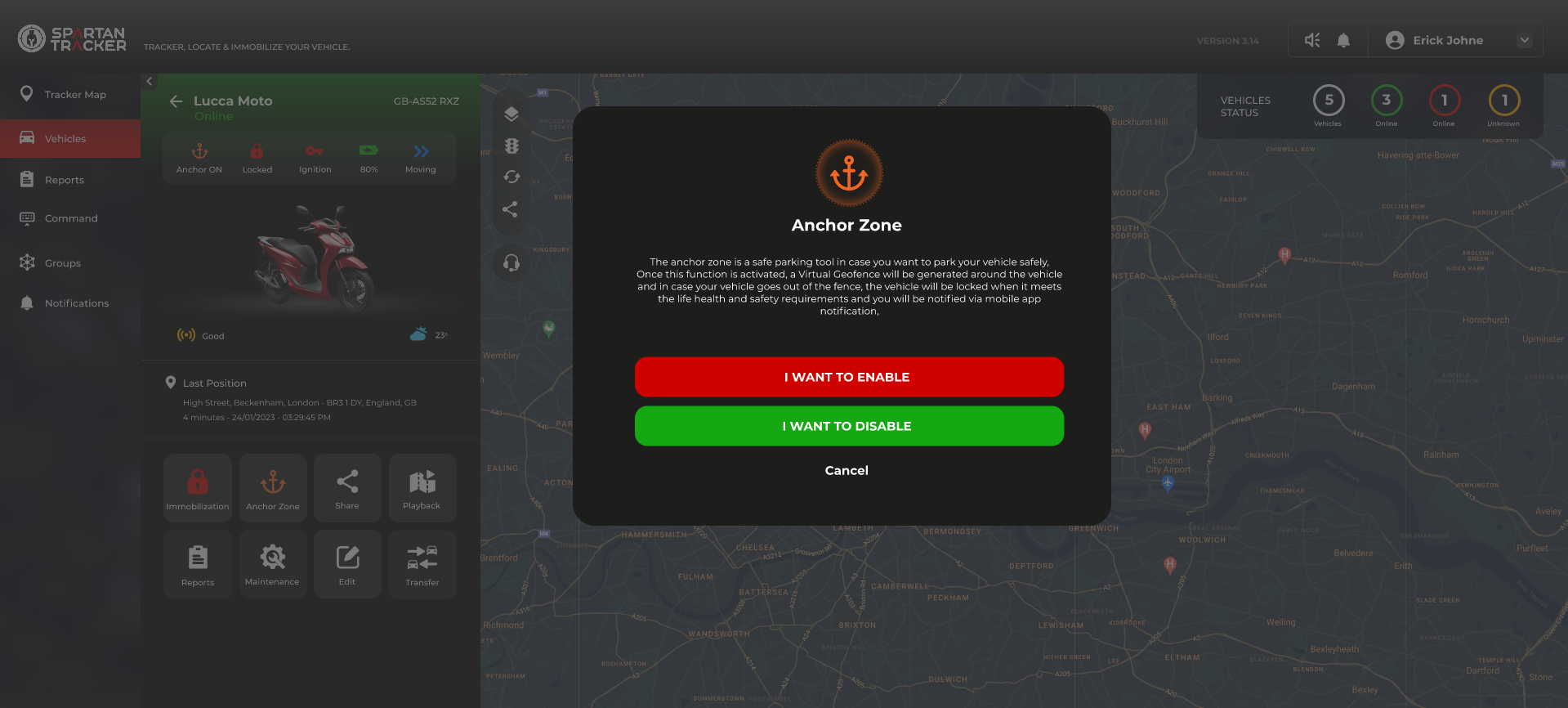Go back from Lucca Moto details
The width and height of the screenshot is (1568, 708).
tap(176, 101)
